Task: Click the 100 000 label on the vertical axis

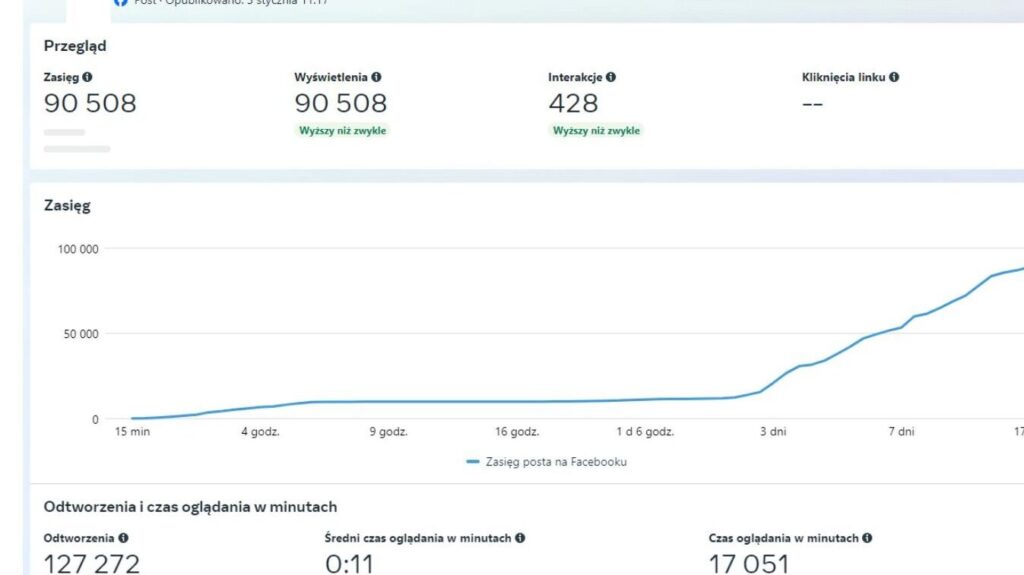Action: tap(75, 249)
